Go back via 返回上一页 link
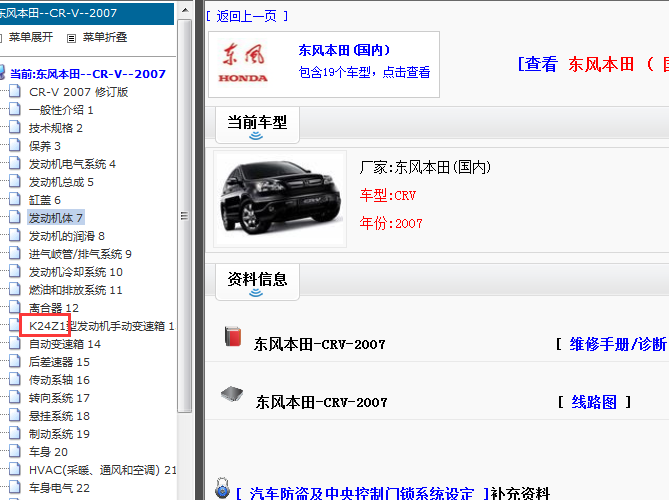The width and height of the screenshot is (669, 500). pyautogui.click(x=247, y=16)
